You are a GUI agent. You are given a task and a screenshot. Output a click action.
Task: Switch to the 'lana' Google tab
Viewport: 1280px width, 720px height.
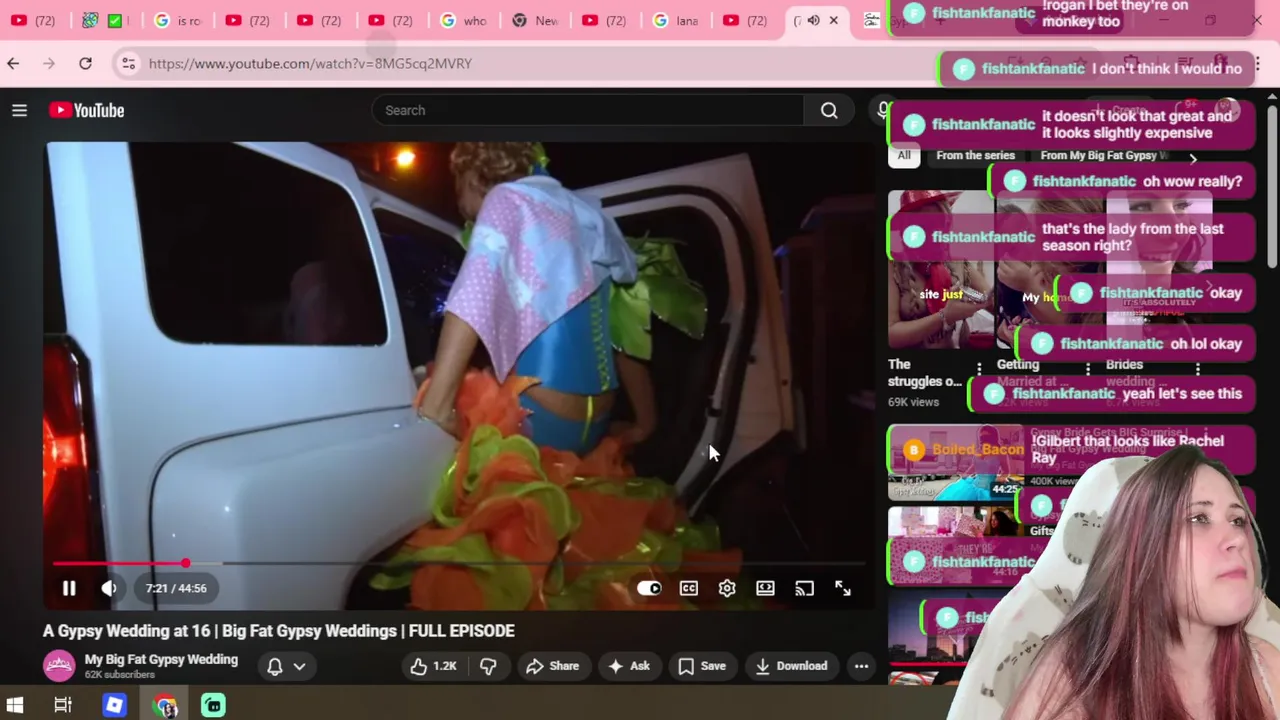pyautogui.click(x=676, y=20)
